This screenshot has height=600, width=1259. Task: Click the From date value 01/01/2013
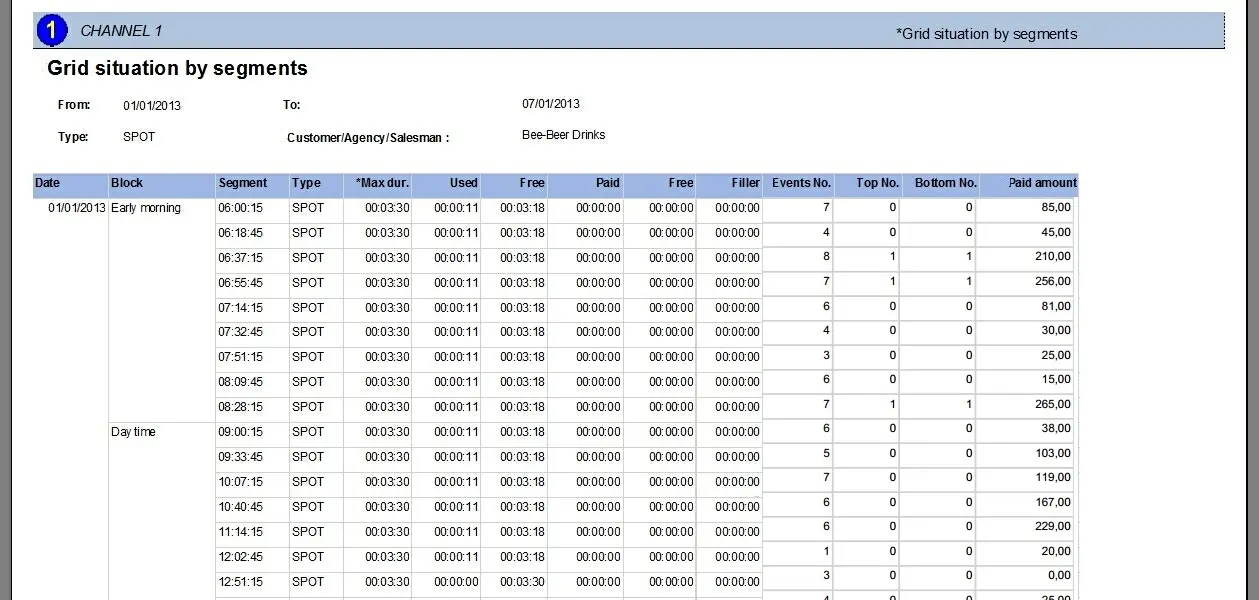[x=152, y=105]
